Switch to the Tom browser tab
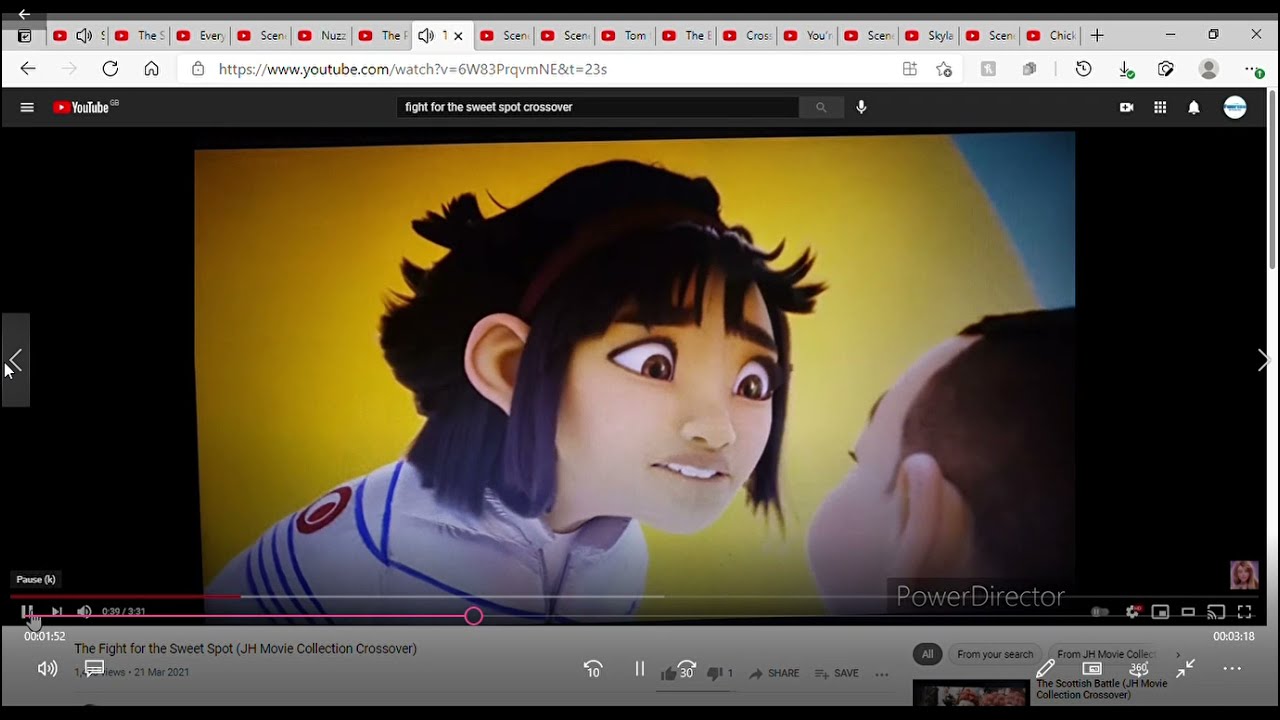 point(626,35)
